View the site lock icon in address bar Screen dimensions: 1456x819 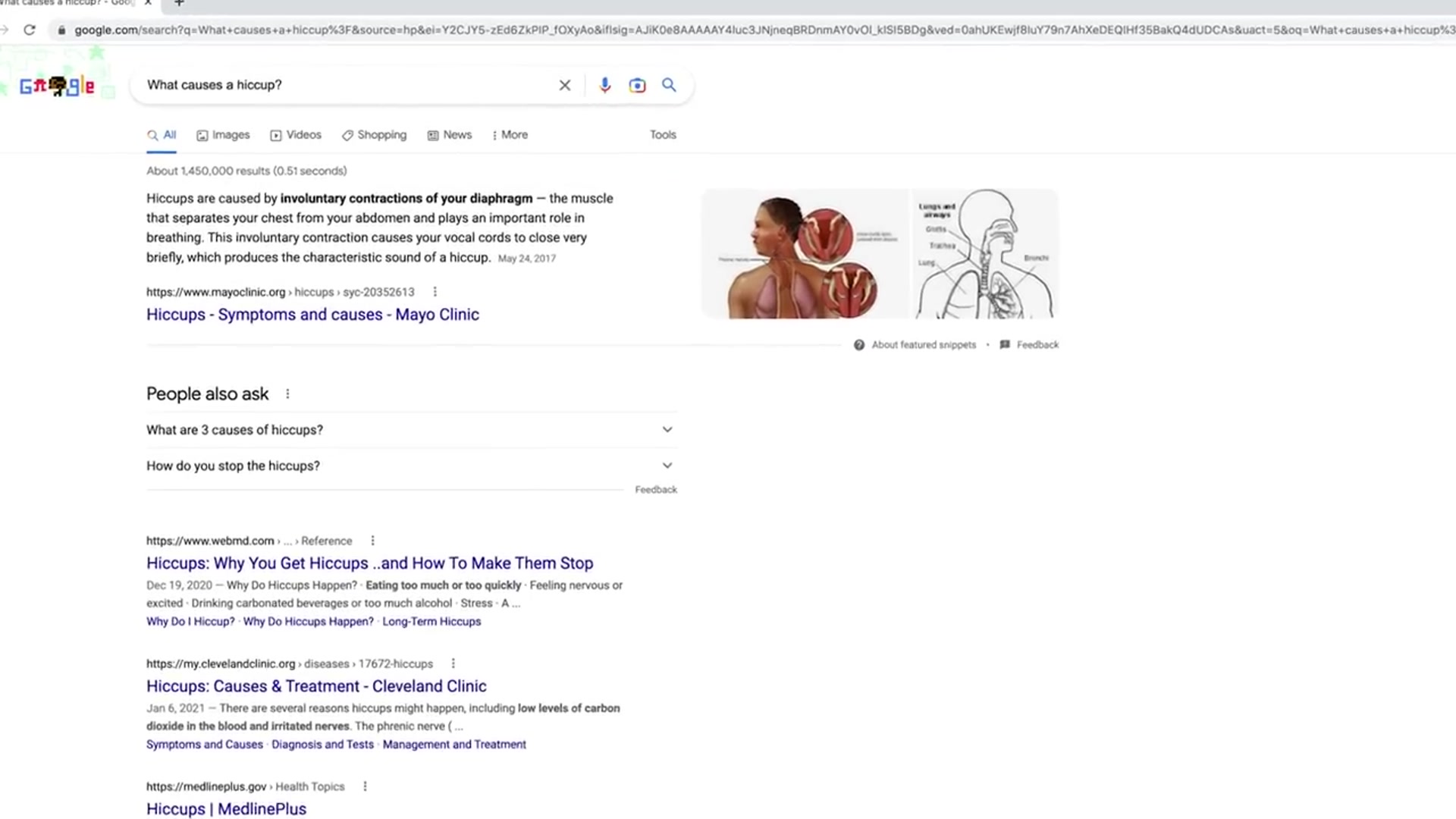click(x=61, y=30)
